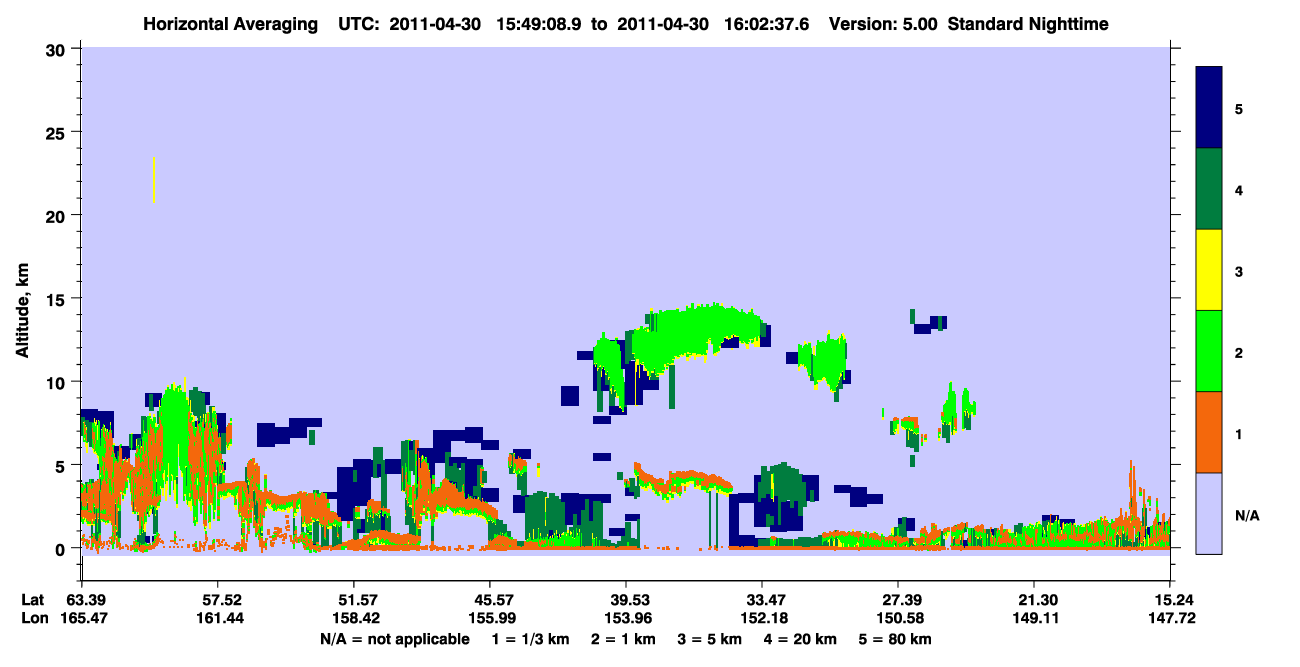The width and height of the screenshot is (1300, 667).
Task: Click the dark green 4 colorbar segment
Action: [x=1209, y=189]
